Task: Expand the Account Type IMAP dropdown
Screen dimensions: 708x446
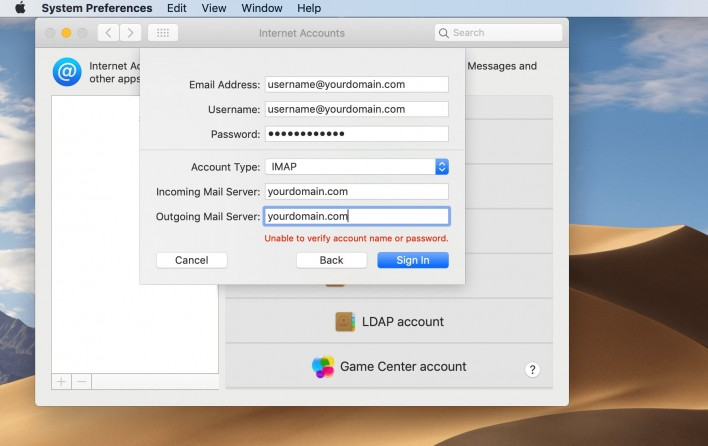Action: [x=441, y=167]
